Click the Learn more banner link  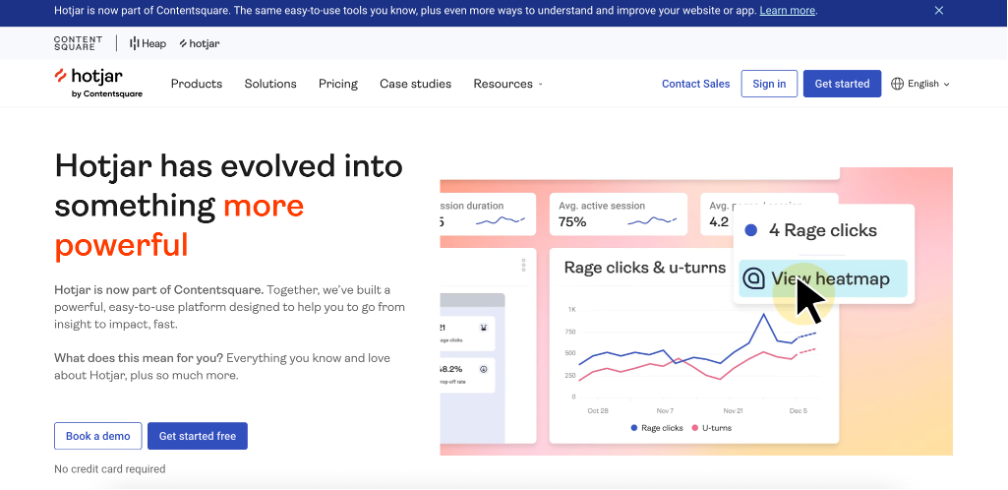[787, 11]
